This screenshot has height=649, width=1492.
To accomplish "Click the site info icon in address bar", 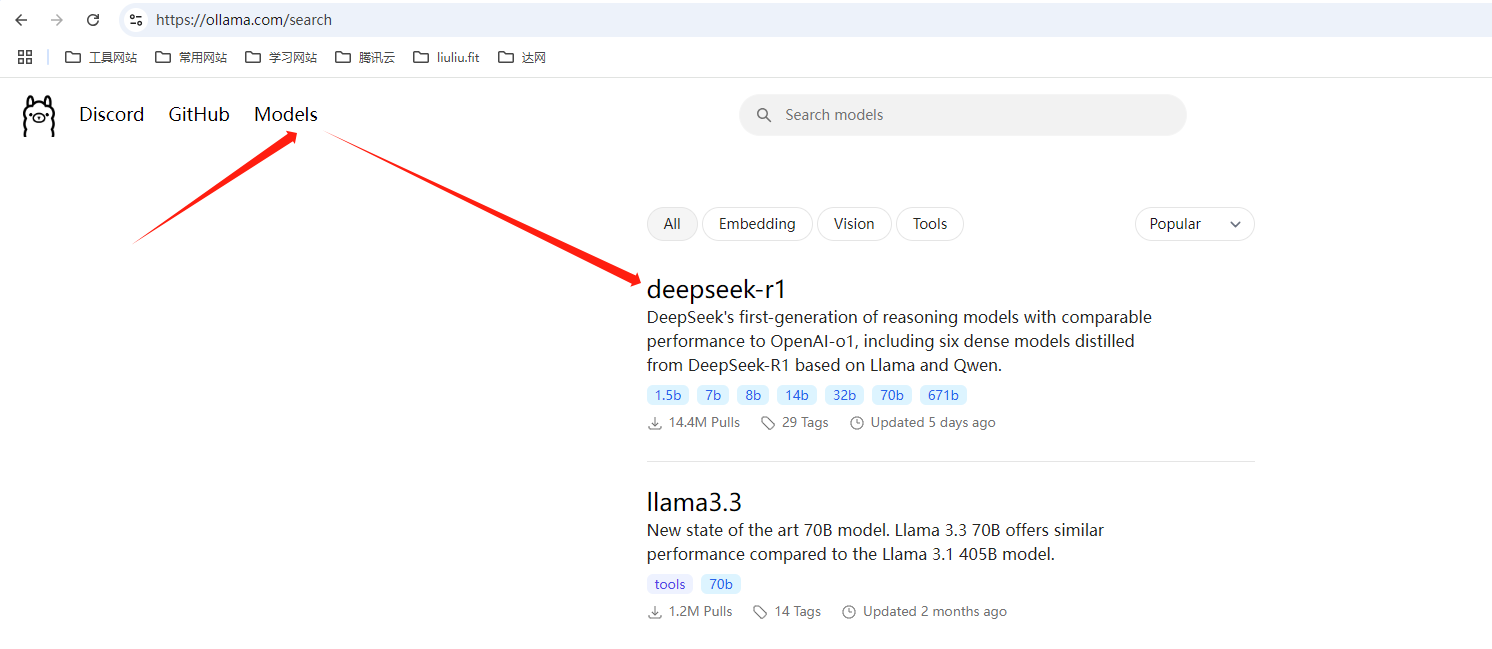I will [136, 20].
